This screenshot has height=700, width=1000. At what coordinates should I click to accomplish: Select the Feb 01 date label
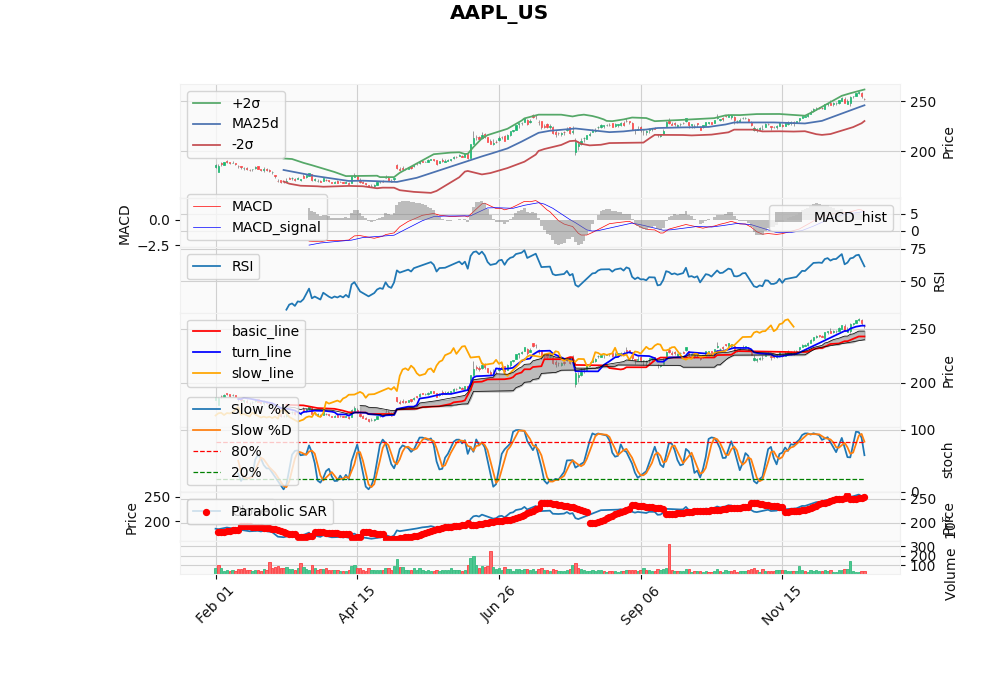coord(214,605)
